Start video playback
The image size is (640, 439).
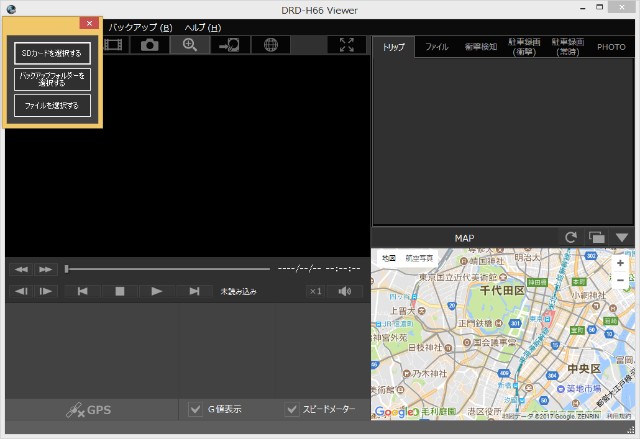157,291
